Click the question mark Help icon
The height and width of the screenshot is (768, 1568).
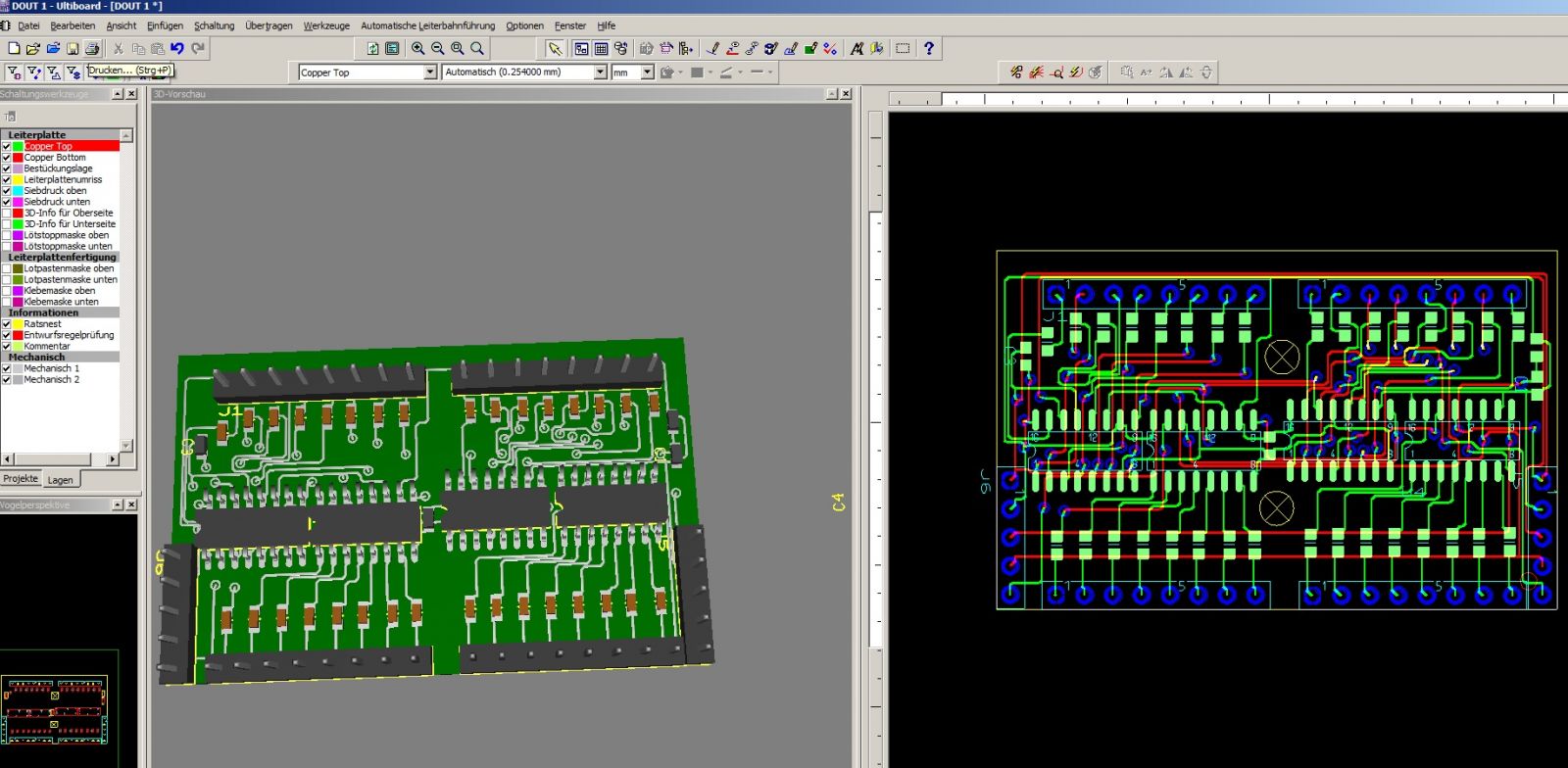(x=929, y=48)
